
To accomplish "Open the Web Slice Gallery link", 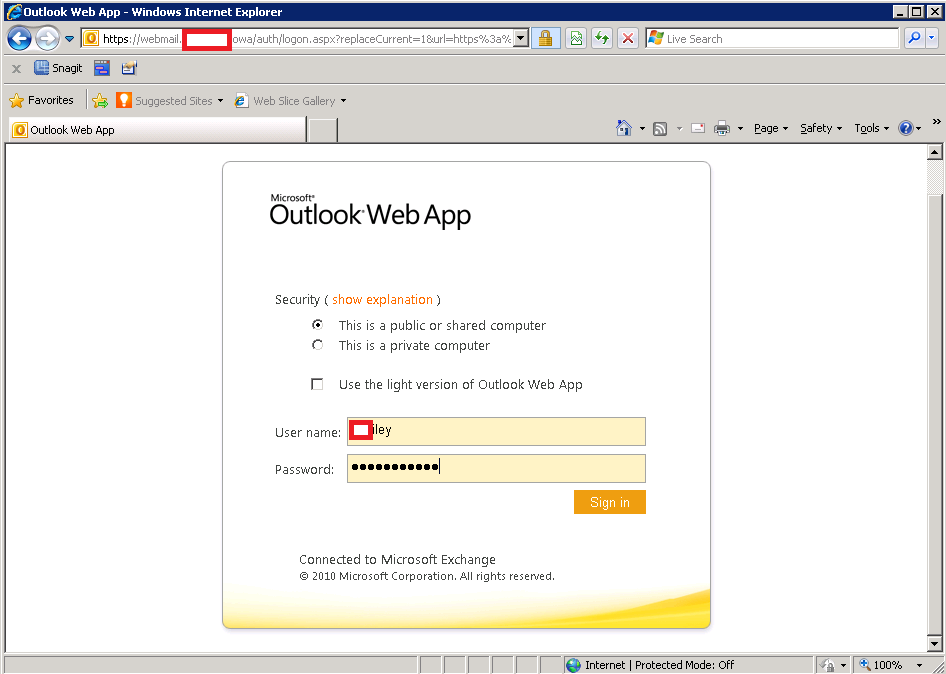I will (x=294, y=101).
